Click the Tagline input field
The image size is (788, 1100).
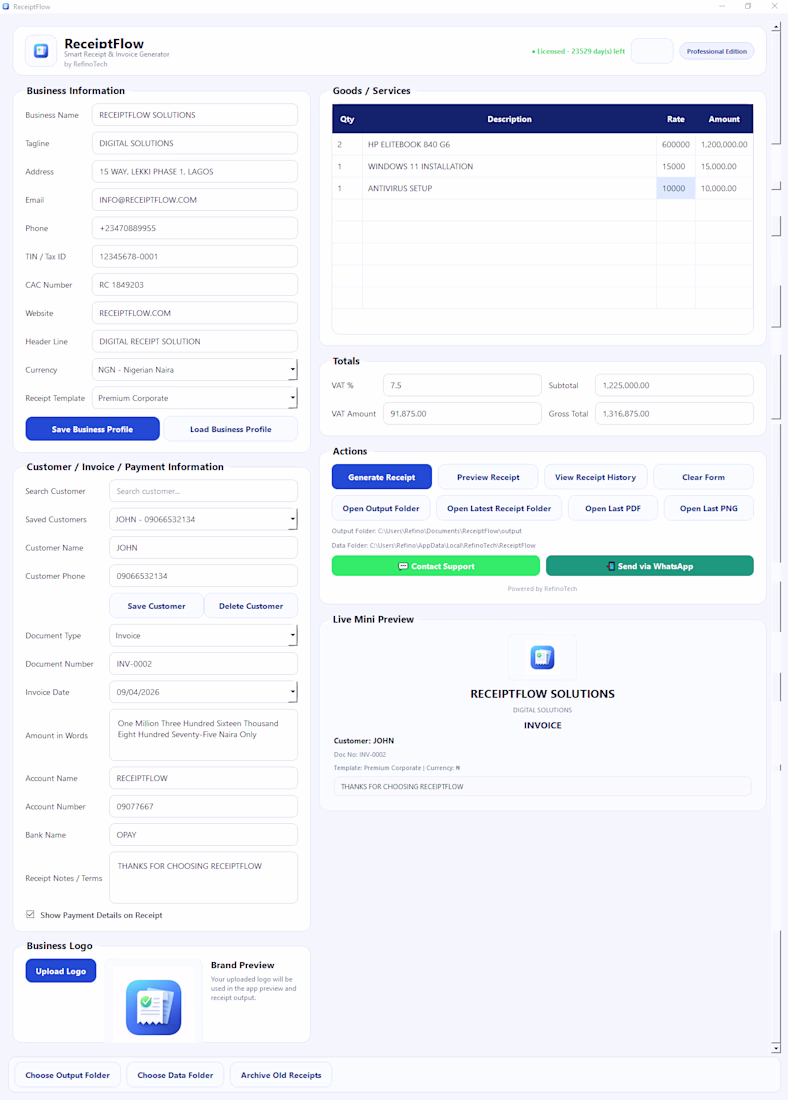click(194, 143)
